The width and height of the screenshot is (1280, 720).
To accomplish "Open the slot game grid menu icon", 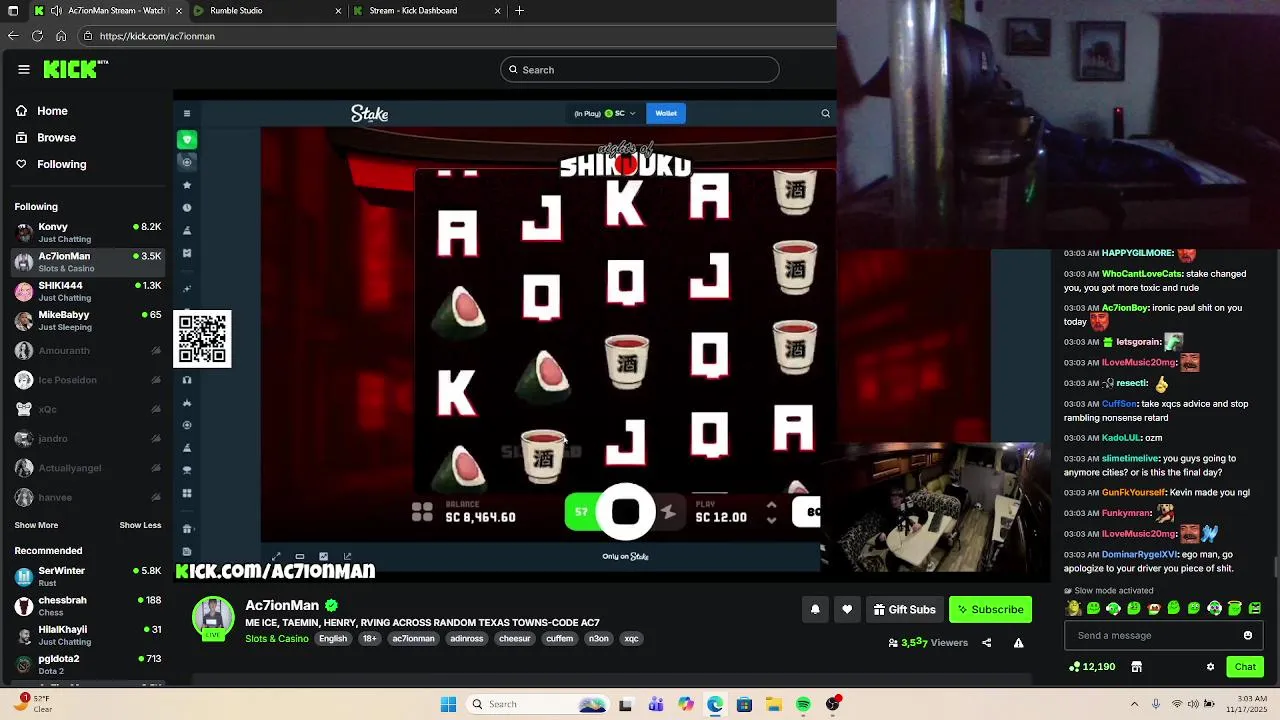I will point(422,512).
